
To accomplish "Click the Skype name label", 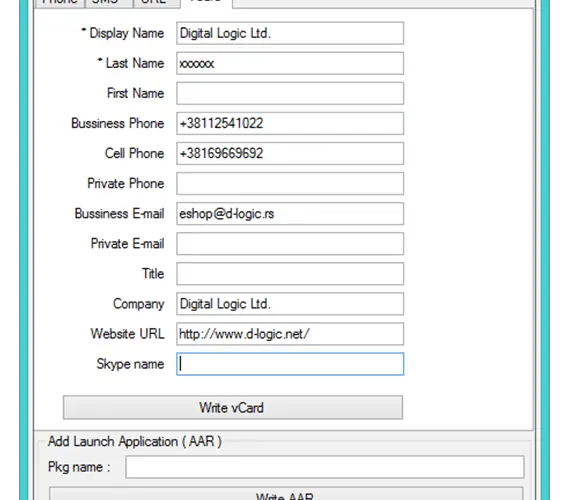I will [x=130, y=364].
